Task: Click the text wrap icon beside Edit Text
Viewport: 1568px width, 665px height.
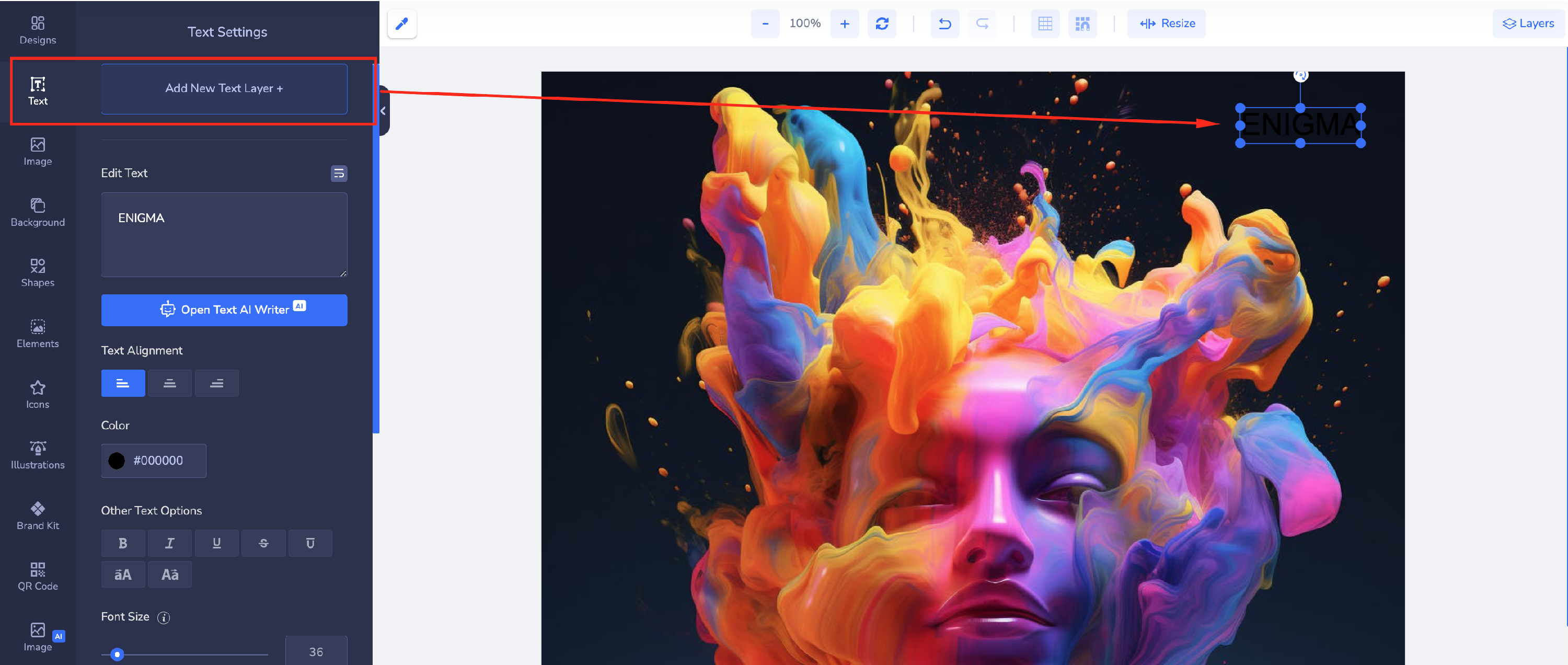Action: [339, 174]
